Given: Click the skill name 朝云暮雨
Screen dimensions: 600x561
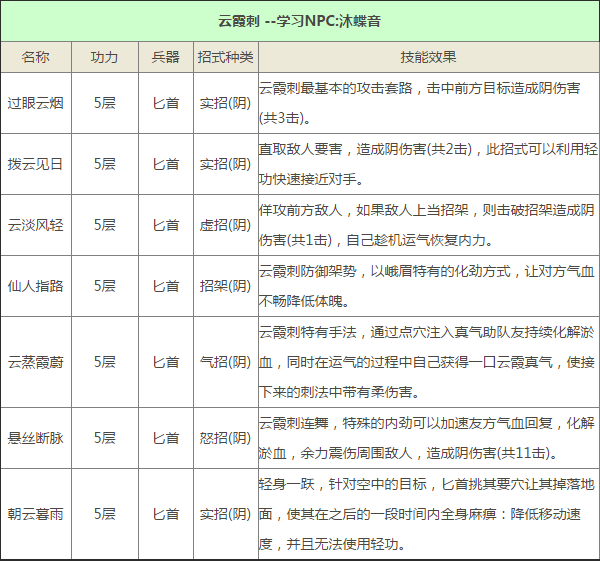Looking at the screenshot, I should (36, 514).
